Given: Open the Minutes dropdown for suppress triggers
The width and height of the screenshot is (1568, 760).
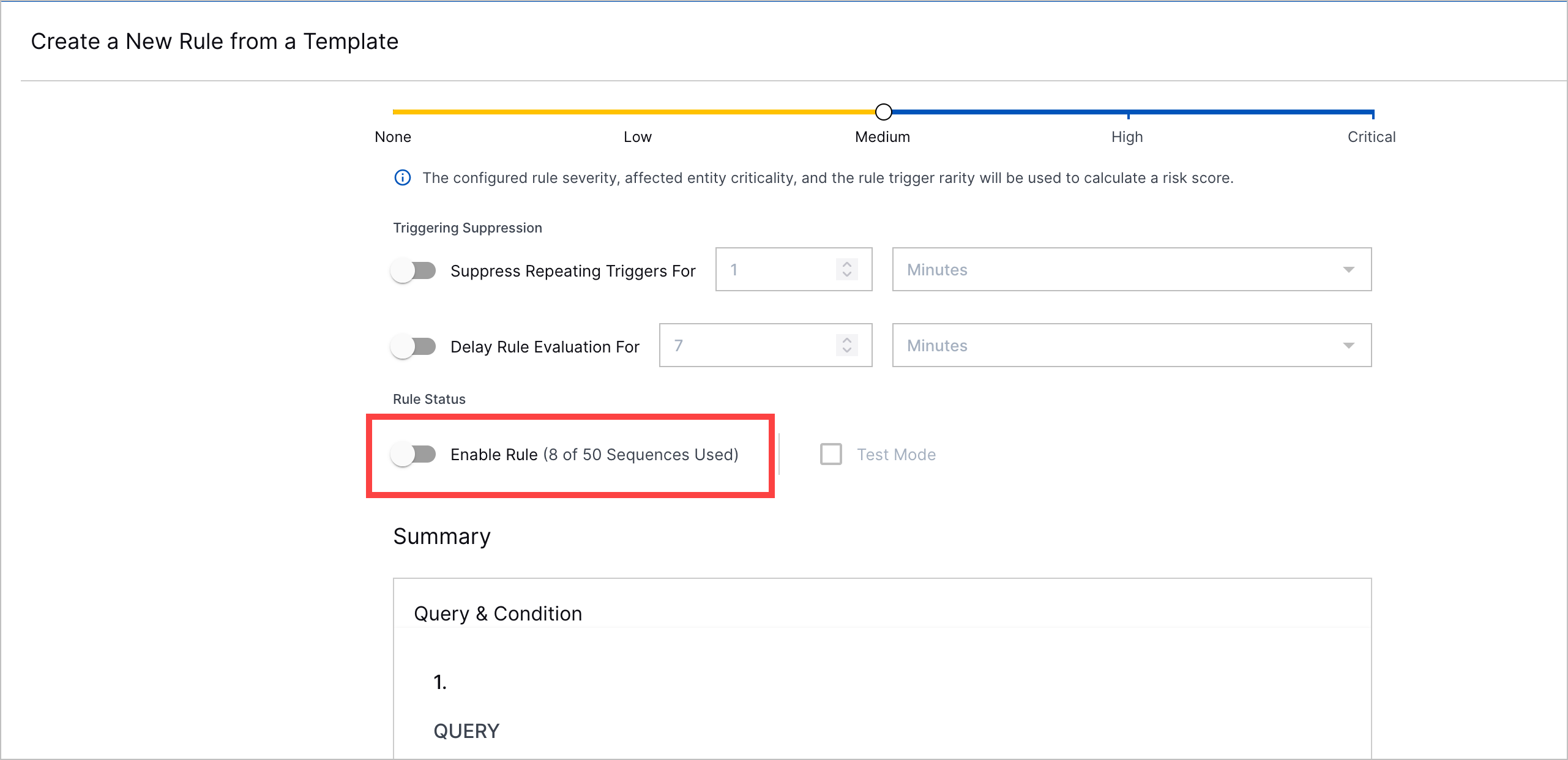Looking at the screenshot, I should click(1132, 269).
